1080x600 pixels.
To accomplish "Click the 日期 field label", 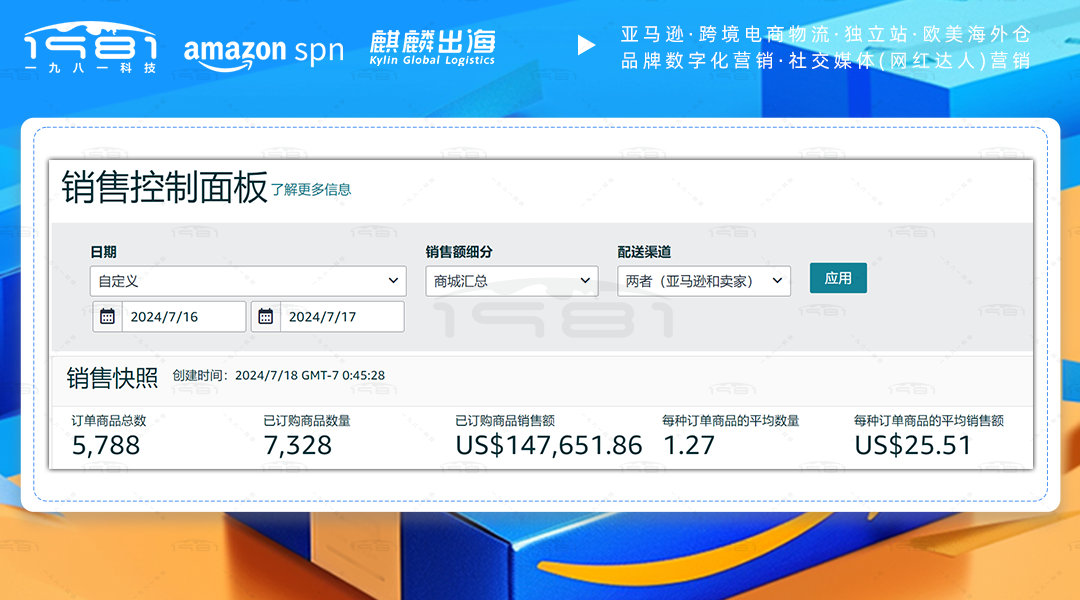I will pos(103,252).
